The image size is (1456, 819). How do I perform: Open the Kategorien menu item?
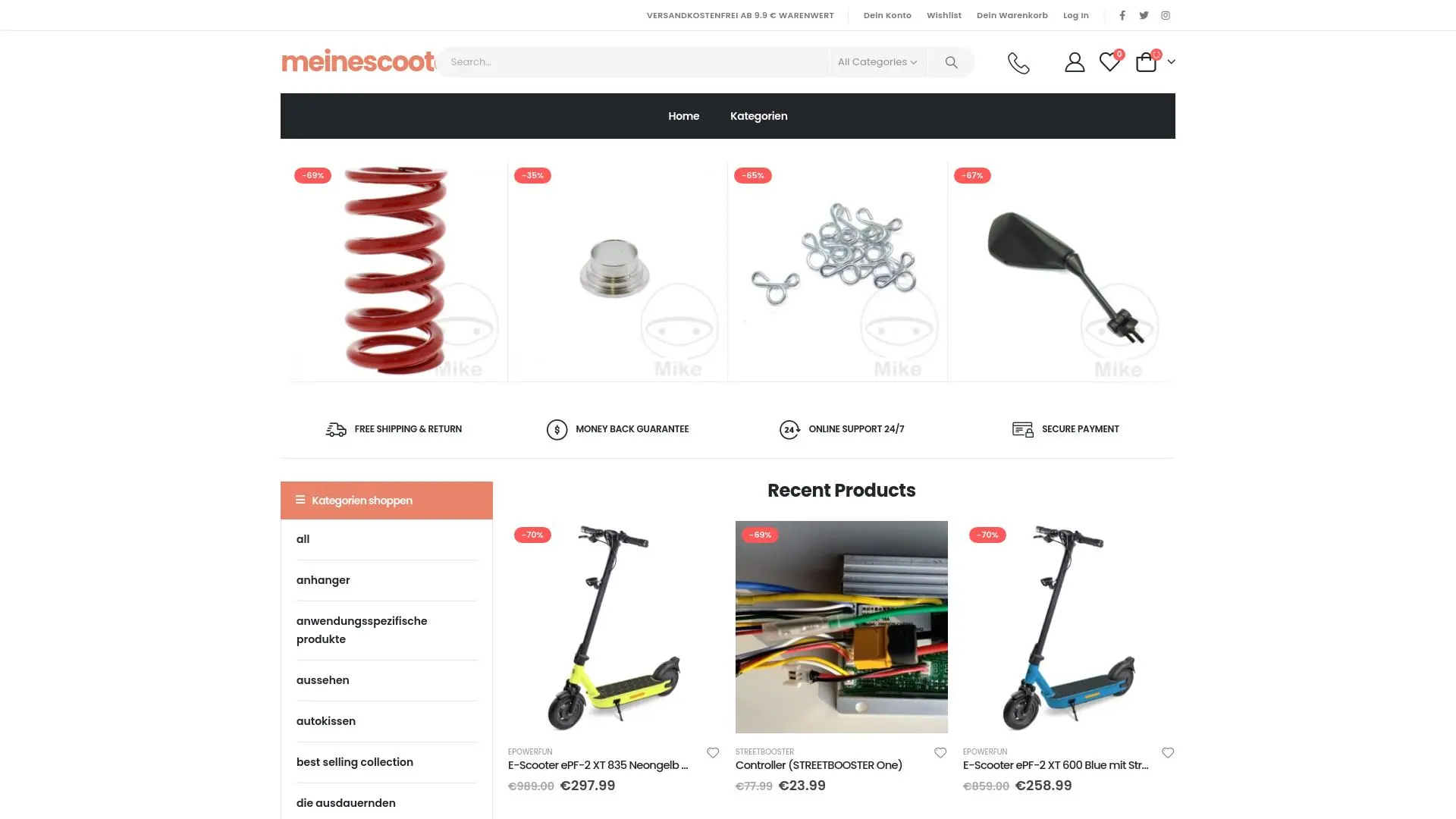pos(758,116)
